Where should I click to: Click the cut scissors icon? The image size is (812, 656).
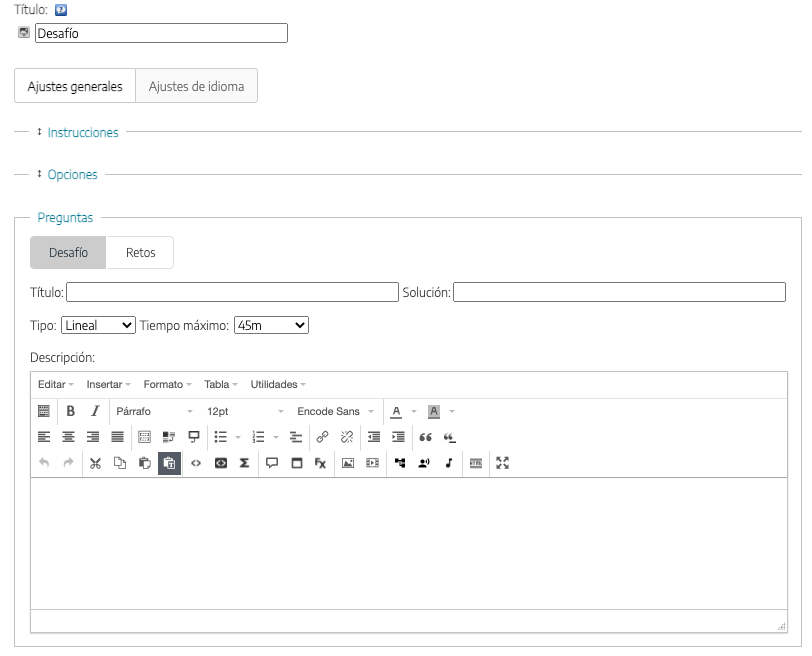pyautogui.click(x=95, y=463)
